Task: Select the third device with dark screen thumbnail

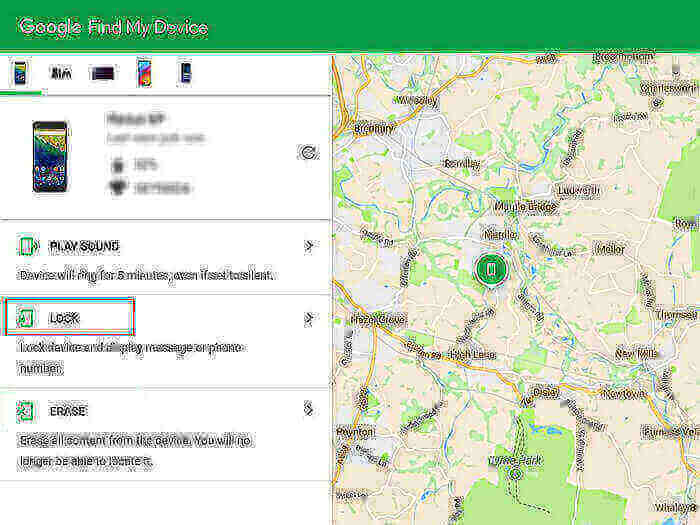Action: click(103, 72)
